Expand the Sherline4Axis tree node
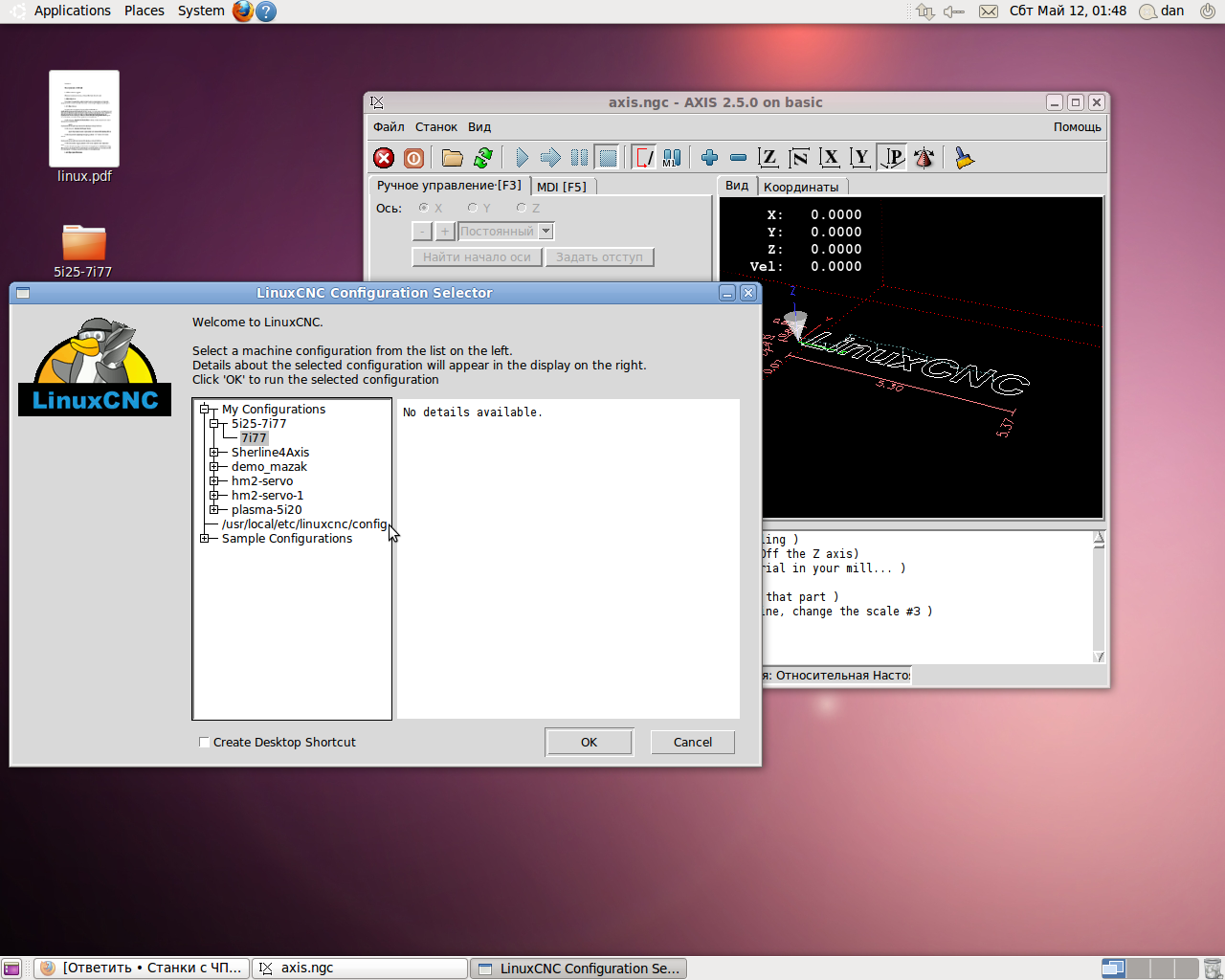 point(213,453)
